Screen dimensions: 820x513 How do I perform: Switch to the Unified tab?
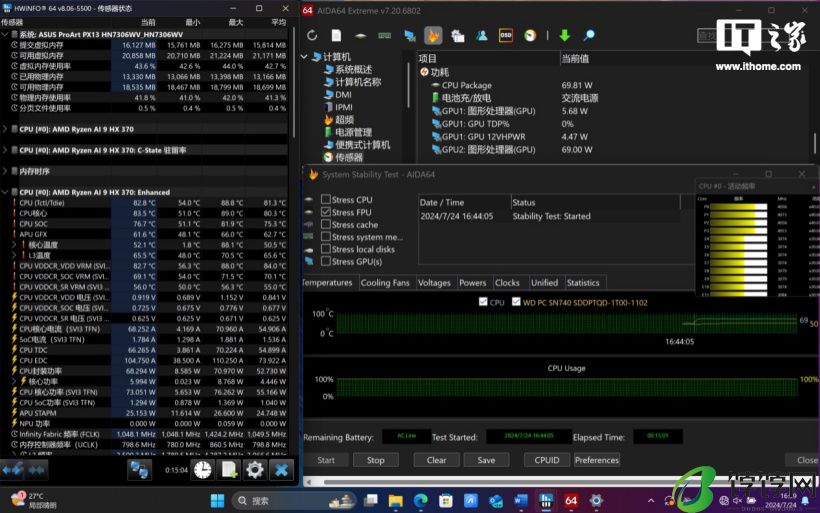544,283
